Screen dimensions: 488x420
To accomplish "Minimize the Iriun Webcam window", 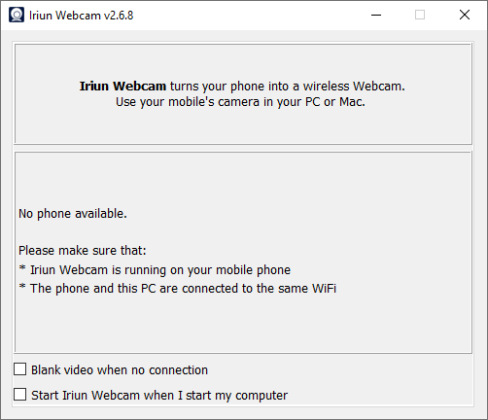I will pos(376,15).
